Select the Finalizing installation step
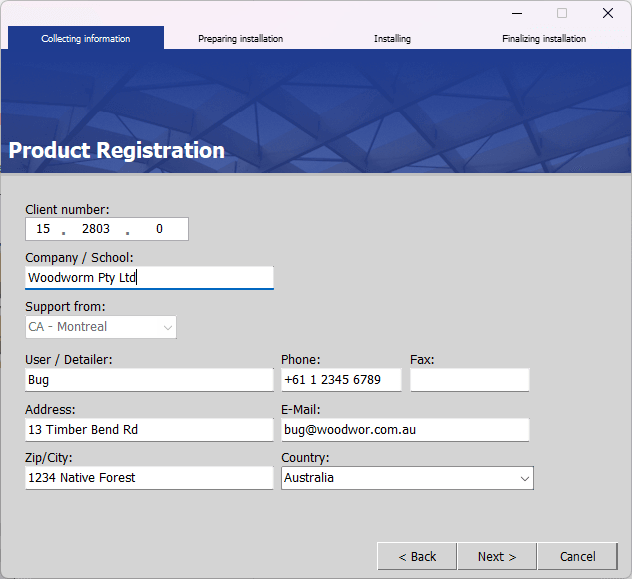The image size is (632, 579). tap(544, 39)
